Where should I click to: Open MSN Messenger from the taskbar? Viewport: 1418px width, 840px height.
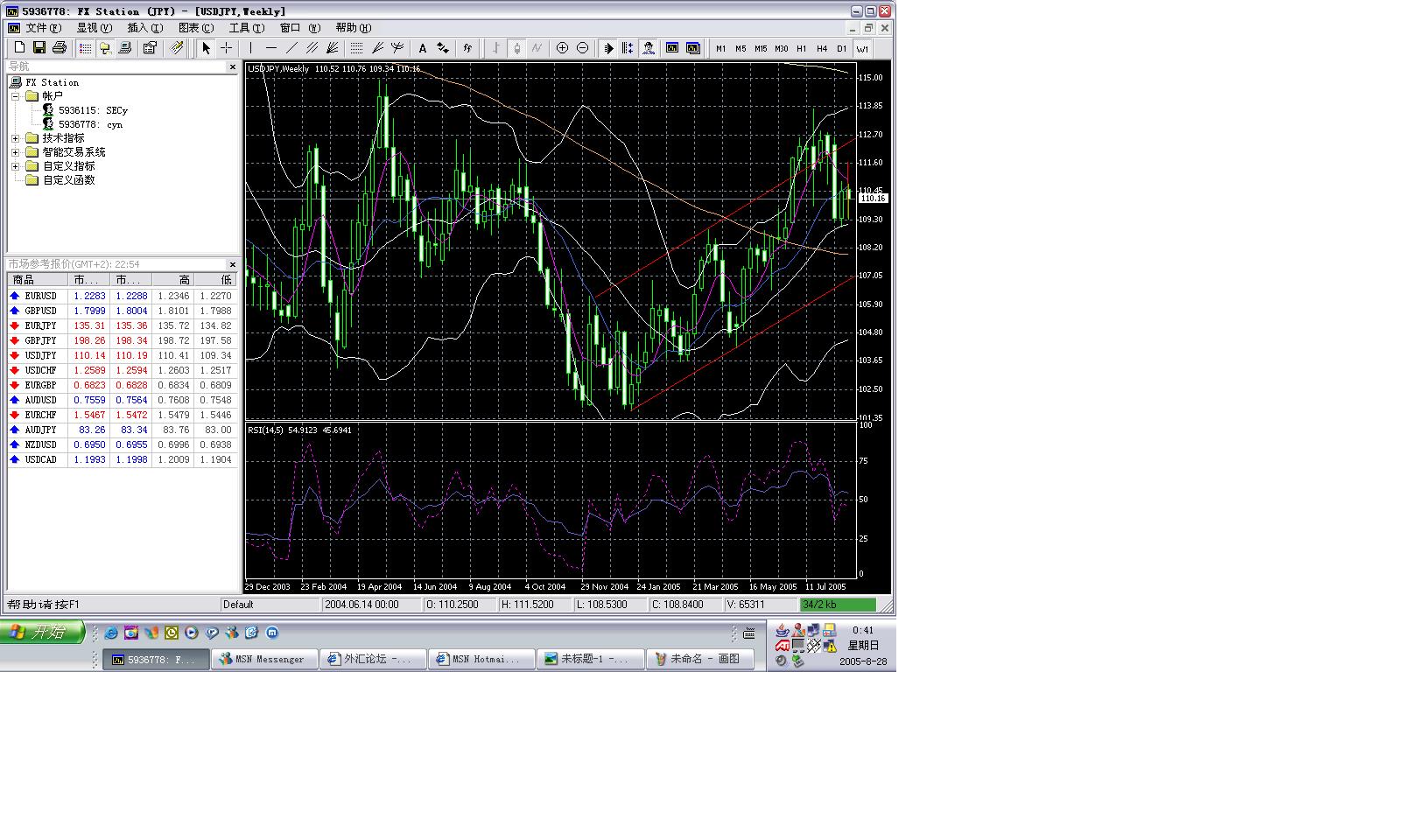click(x=263, y=659)
